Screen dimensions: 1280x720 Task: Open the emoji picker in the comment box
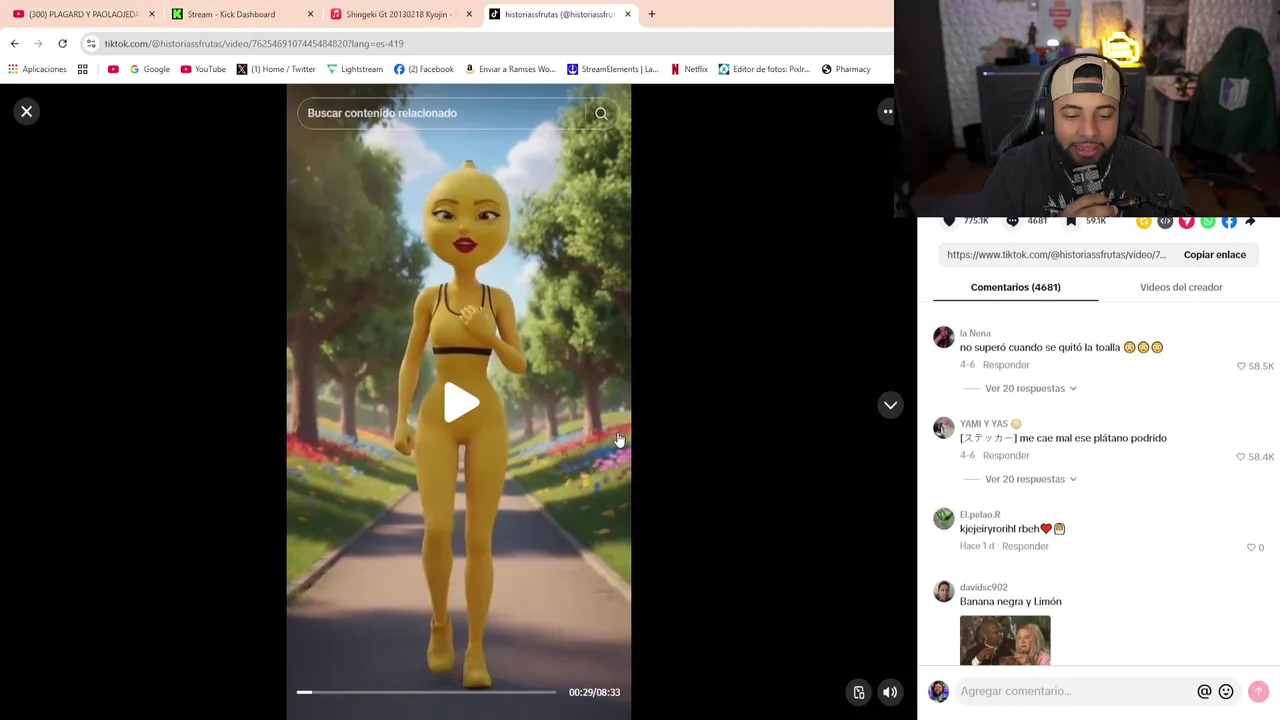pos(1226,692)
